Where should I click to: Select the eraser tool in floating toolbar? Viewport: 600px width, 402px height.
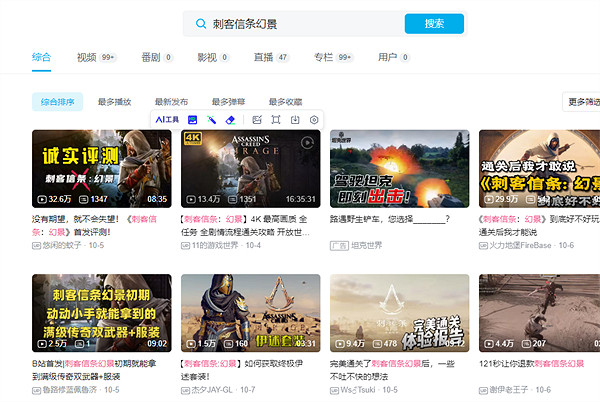pyautogui.click(x=230, y=119)
